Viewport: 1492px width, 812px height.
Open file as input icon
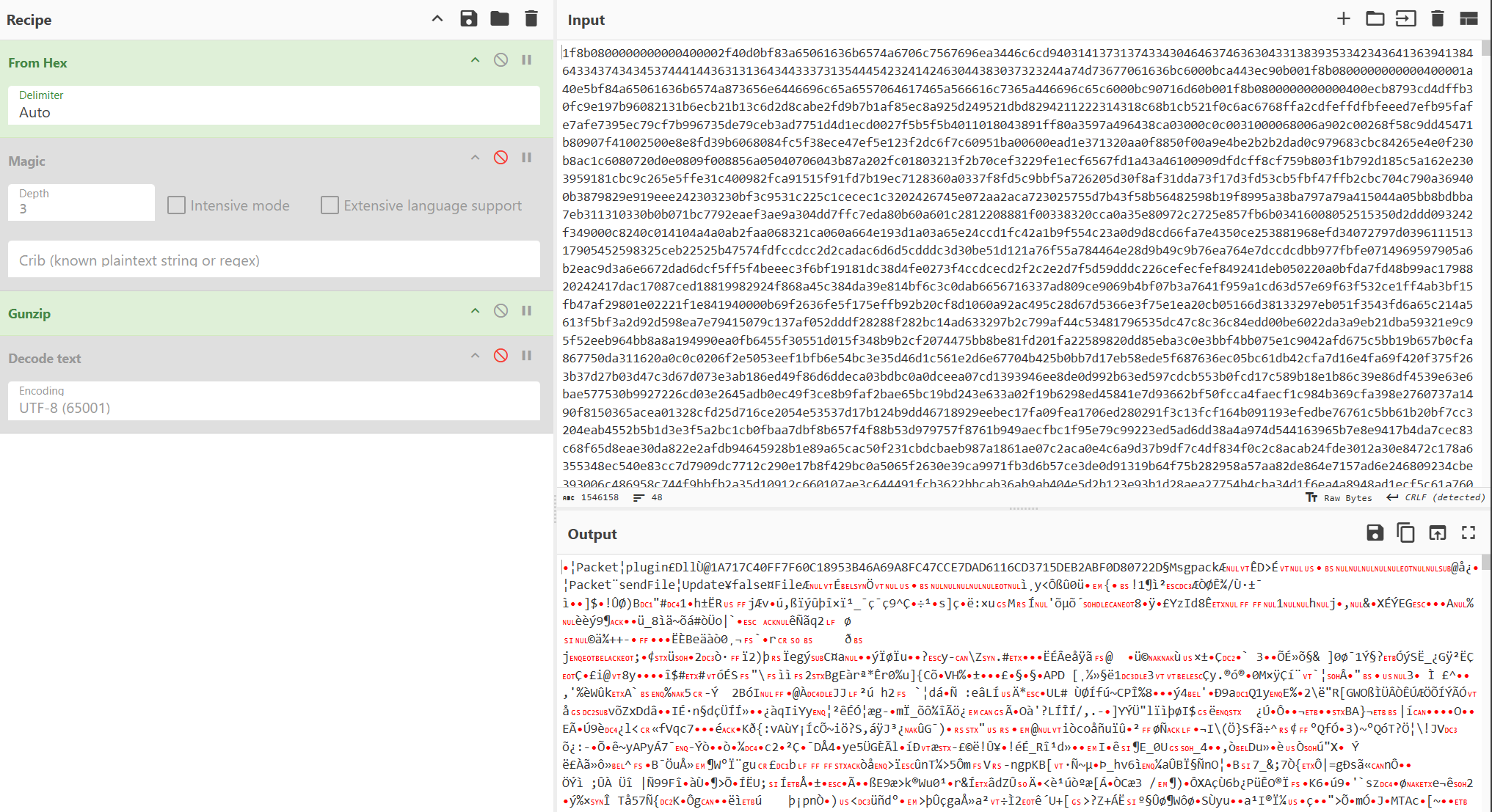click(x=1405, y=19)
